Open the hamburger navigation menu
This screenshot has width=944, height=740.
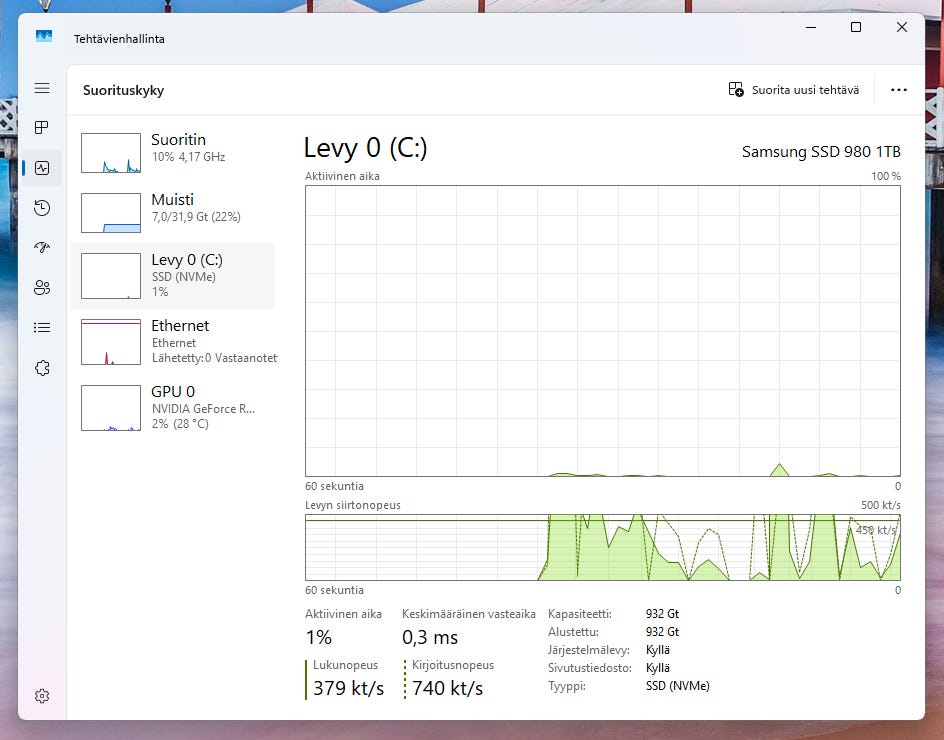click(x=42, y=89)
